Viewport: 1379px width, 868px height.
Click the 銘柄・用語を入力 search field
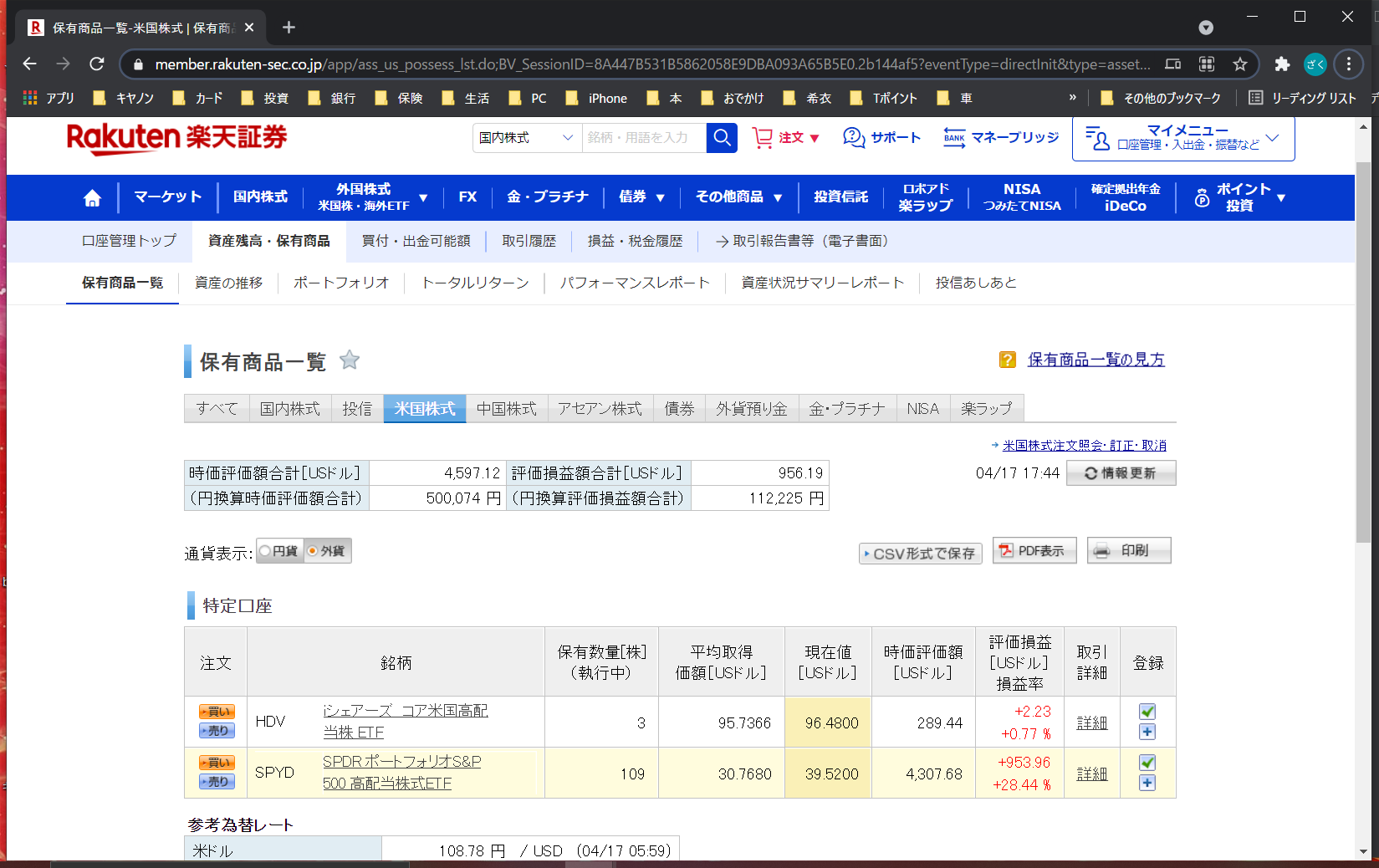coord(644,137)
